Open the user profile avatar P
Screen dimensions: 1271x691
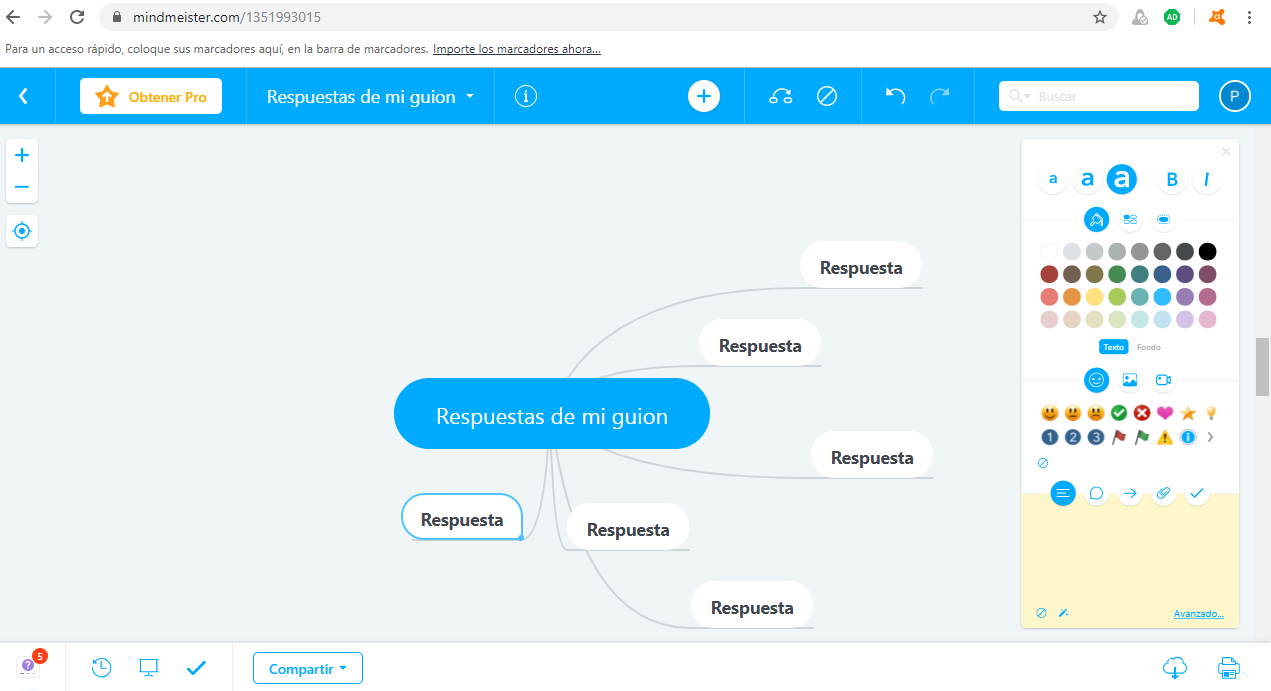[1235, 96]
